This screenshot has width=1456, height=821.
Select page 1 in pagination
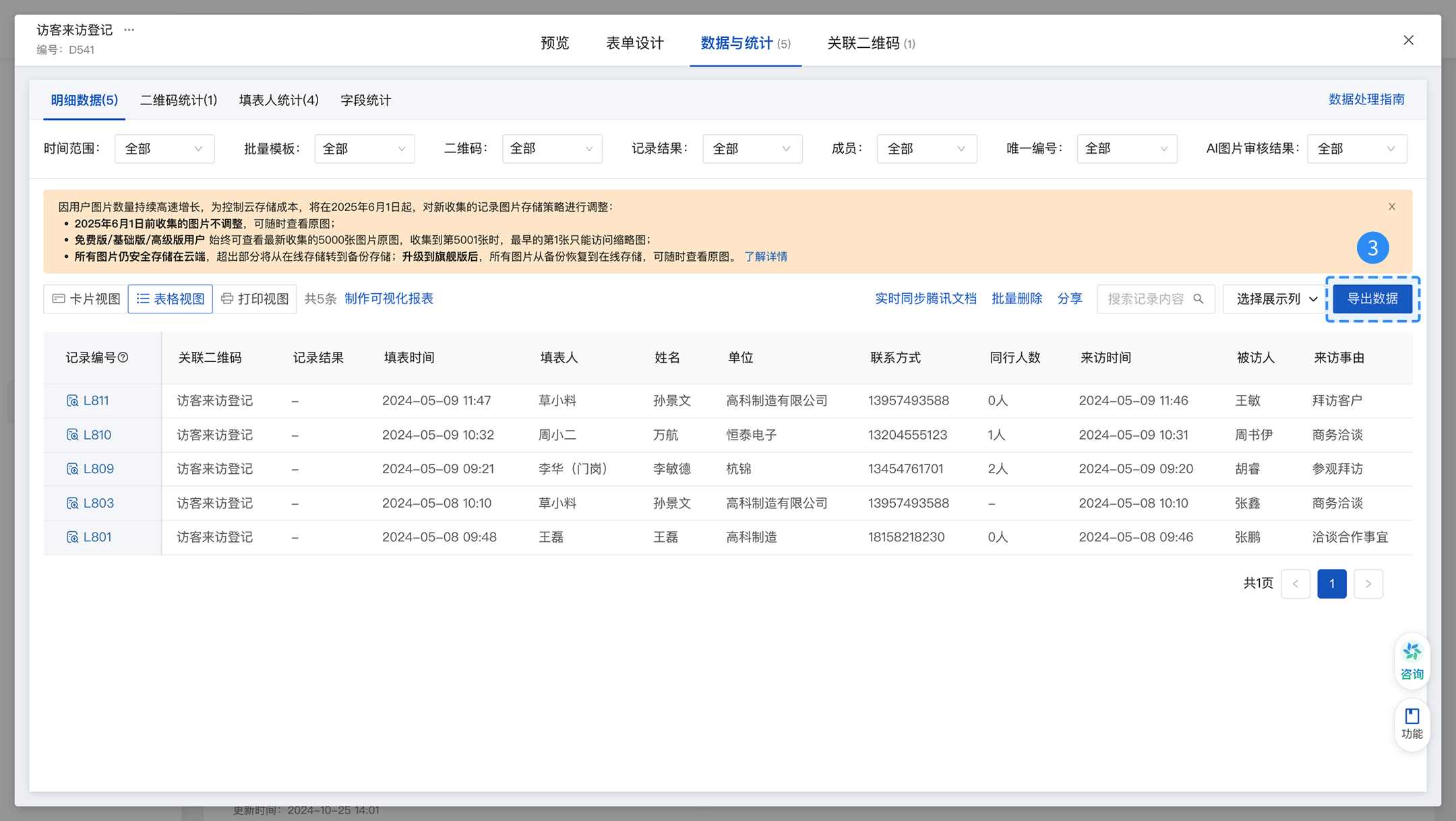click(x=1332, y=584)
